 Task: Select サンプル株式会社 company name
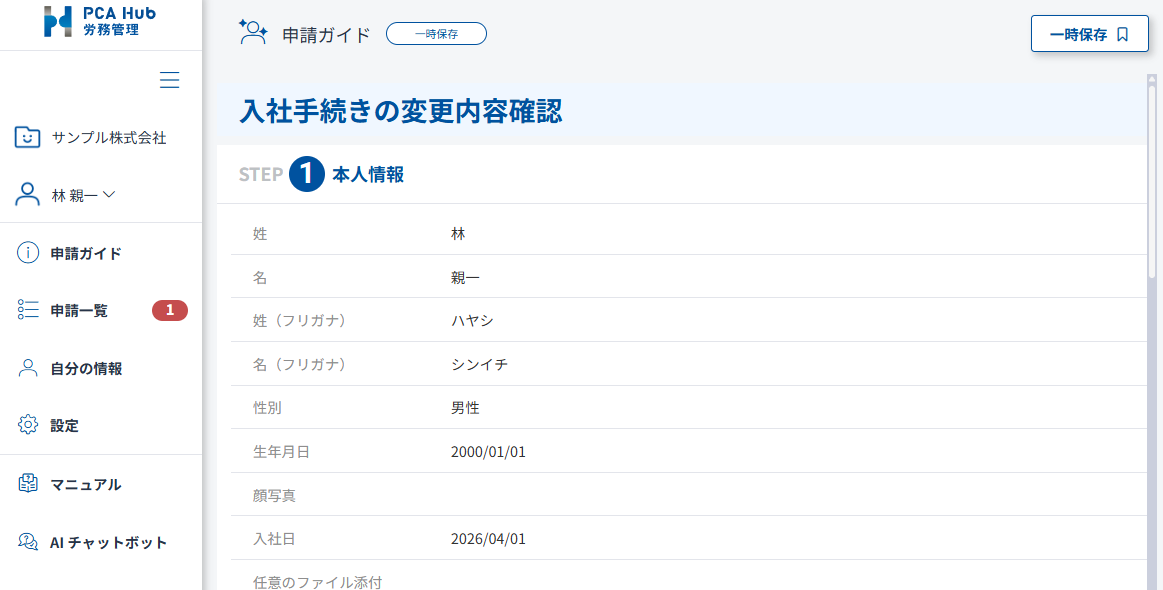tap(109, 138)
